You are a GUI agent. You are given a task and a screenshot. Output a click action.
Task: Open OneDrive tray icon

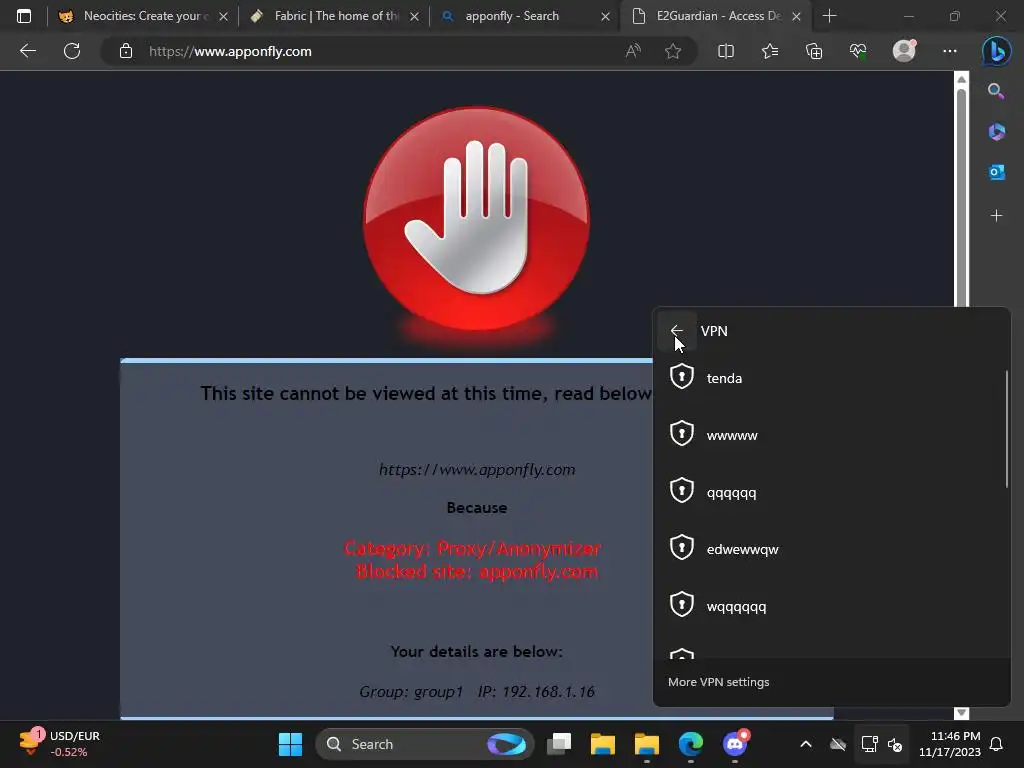(838, 744)
